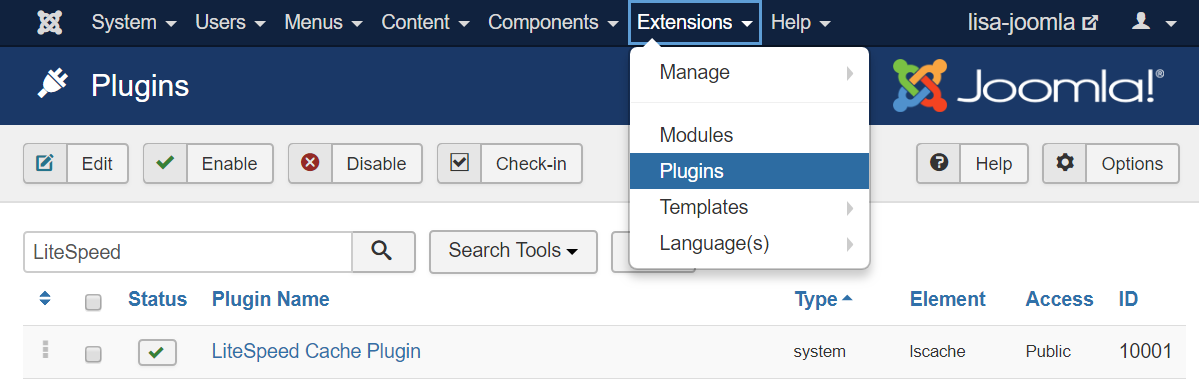Open the LiteSpeed Cache Plugin link
Screen dimensions: 1199x388
pos(316,351)
